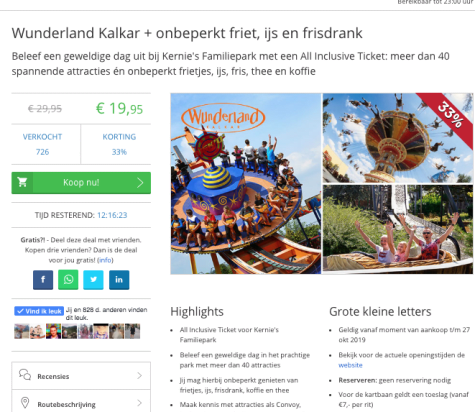475x412 pixels.
Task: Expand the Routebeschrijving section chevron
Action: pyautogui.click(x=140, y=403)
